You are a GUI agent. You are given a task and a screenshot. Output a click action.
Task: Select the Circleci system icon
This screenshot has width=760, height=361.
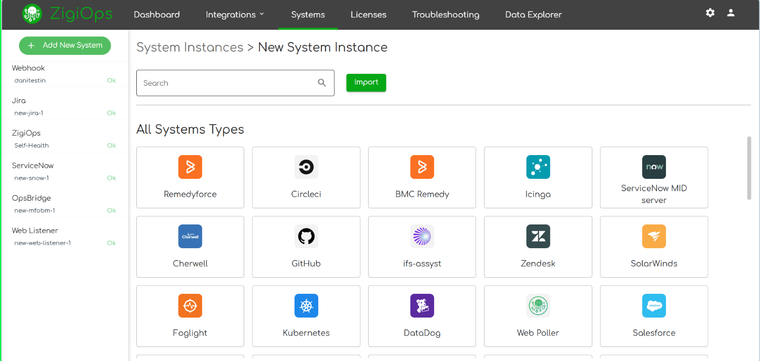point(306,167)
